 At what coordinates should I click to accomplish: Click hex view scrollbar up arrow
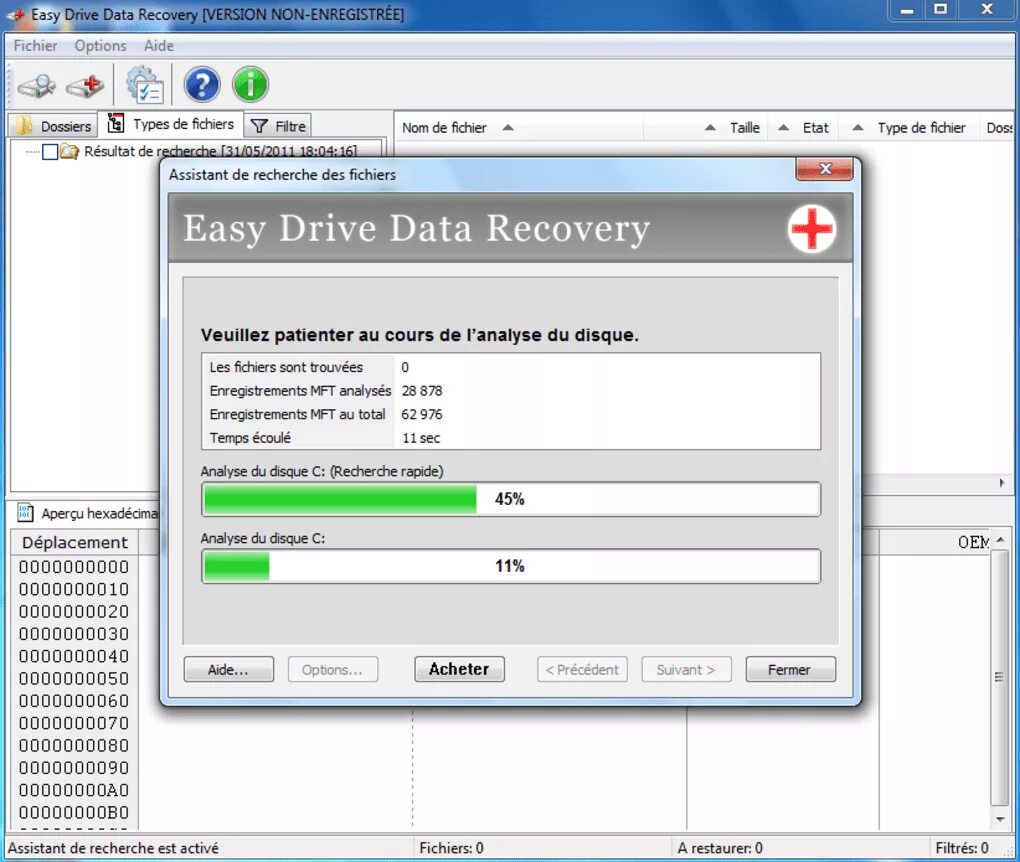[x=1000, y=540]
